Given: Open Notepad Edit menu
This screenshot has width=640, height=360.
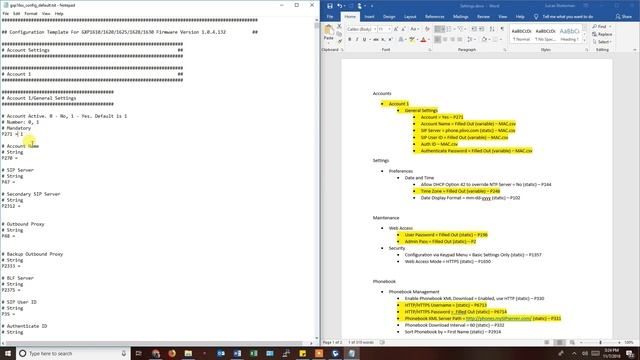Looking at the screenshot, I should [16, 13].
